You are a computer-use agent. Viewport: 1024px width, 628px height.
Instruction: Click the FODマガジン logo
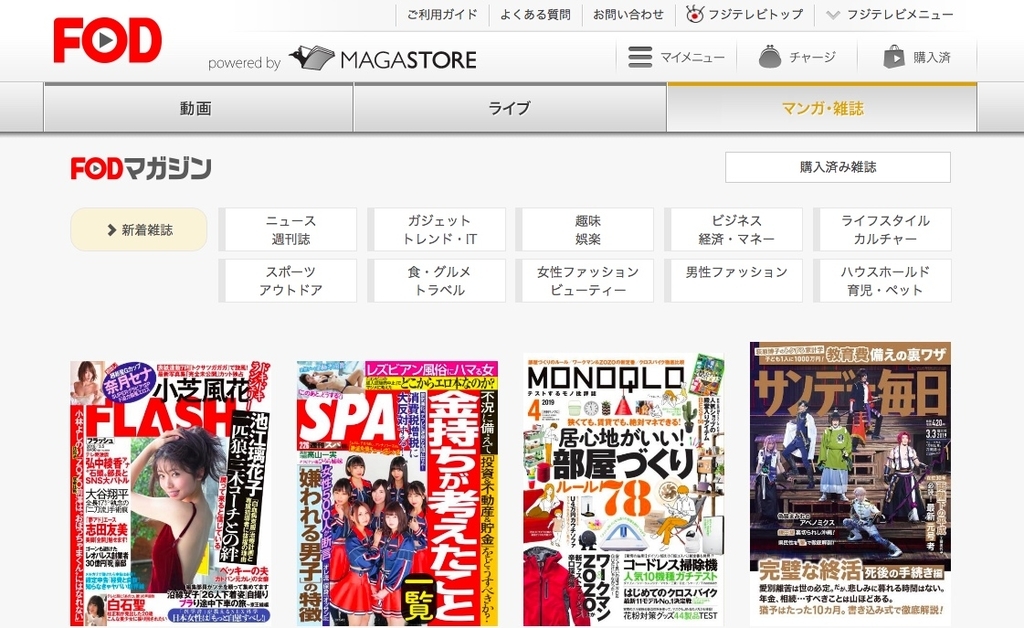[141, 168]
